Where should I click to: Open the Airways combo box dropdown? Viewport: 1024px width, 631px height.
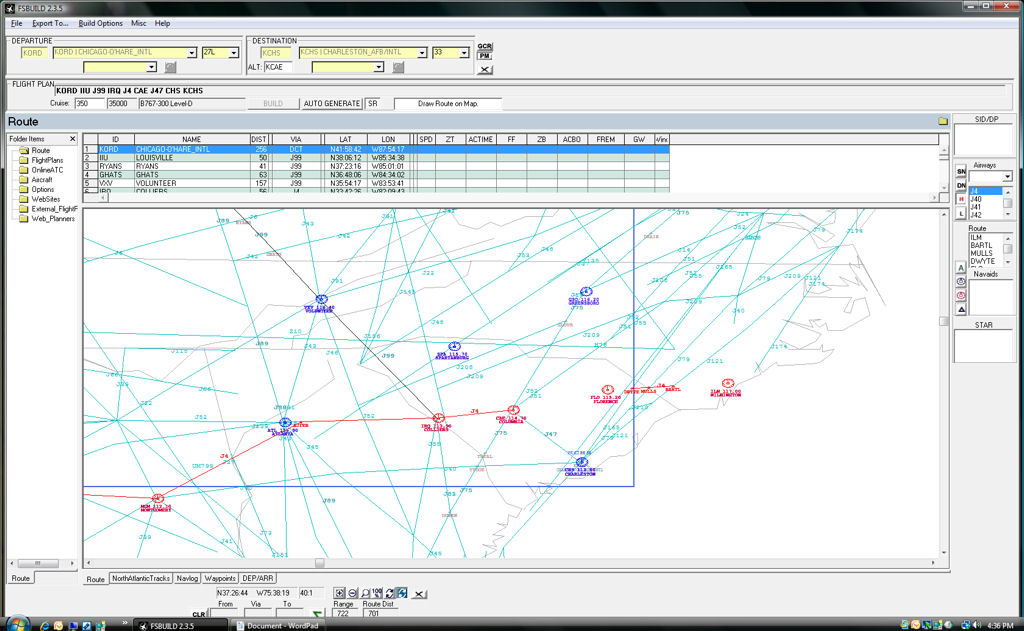tap(1007, 177)
